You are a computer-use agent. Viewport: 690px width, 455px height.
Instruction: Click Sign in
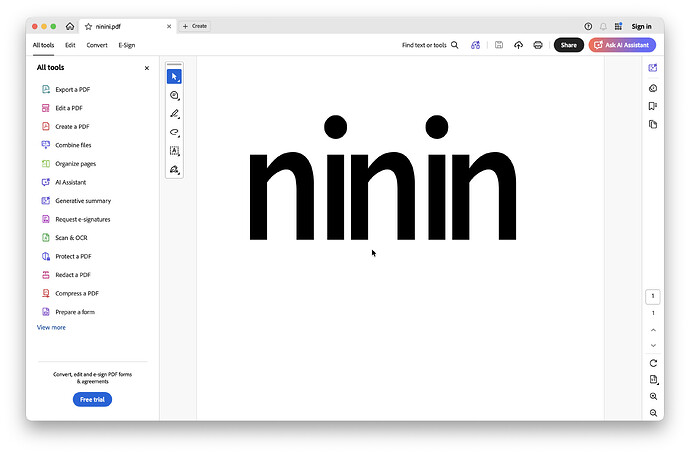642,26
